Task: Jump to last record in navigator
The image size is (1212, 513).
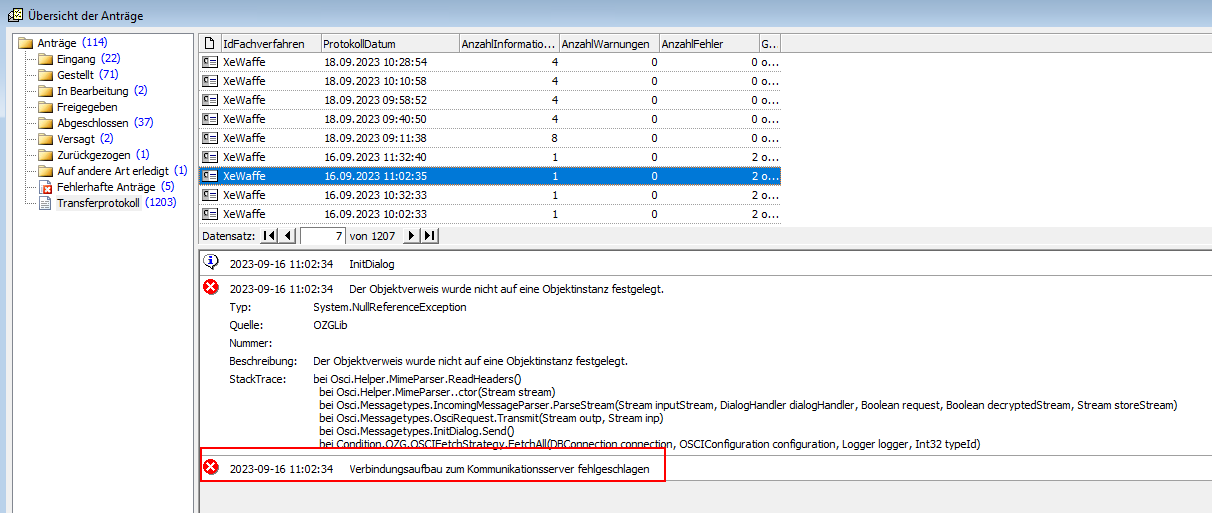Action: pyautogui.click(x=430, y=236)
